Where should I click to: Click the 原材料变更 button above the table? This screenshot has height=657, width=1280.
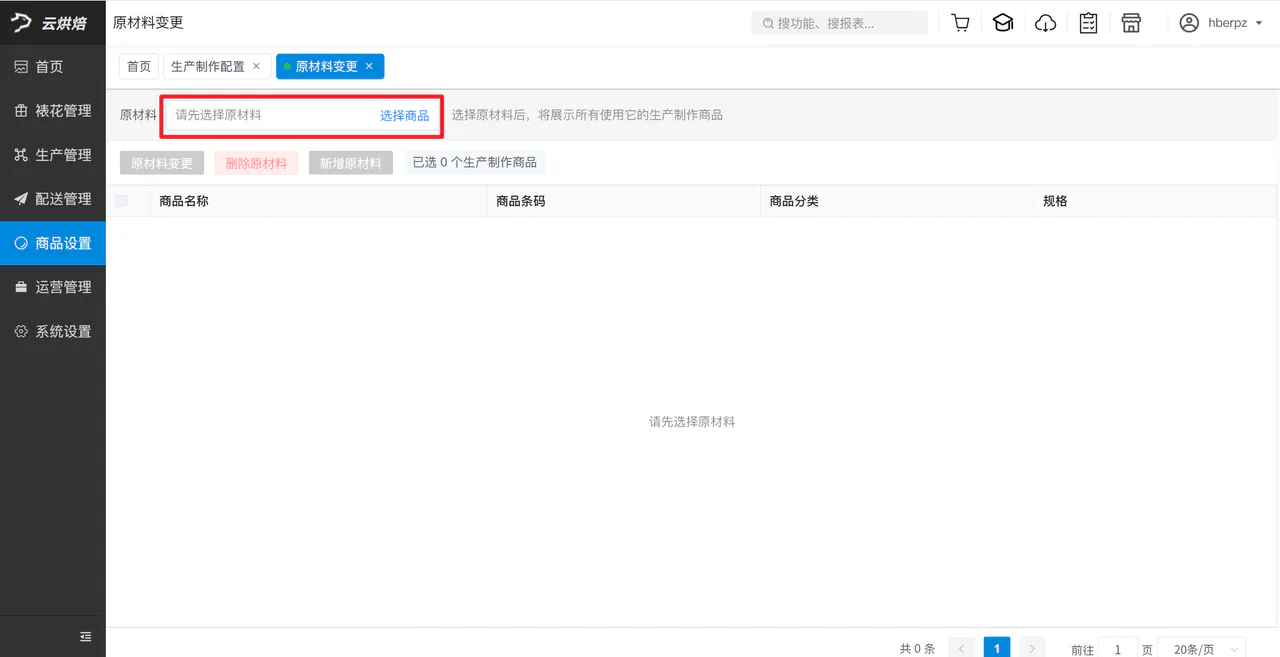point(162,163)
